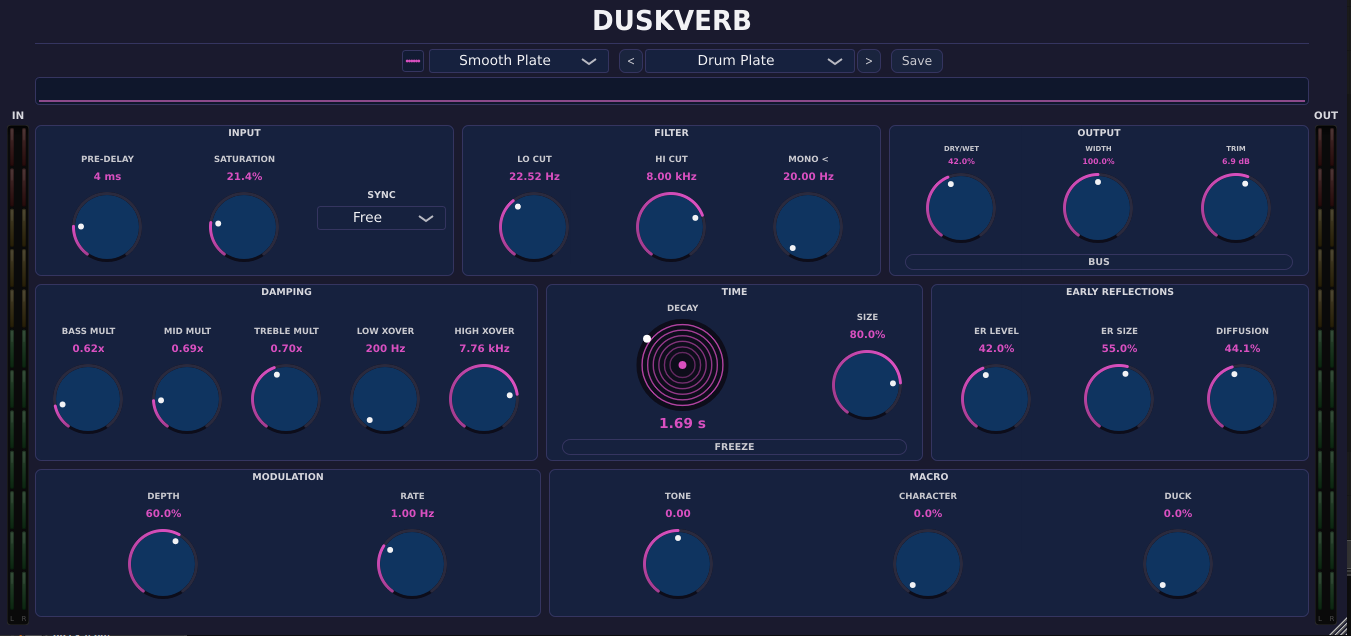Click the High Xover knob

[x=484, y=399]
